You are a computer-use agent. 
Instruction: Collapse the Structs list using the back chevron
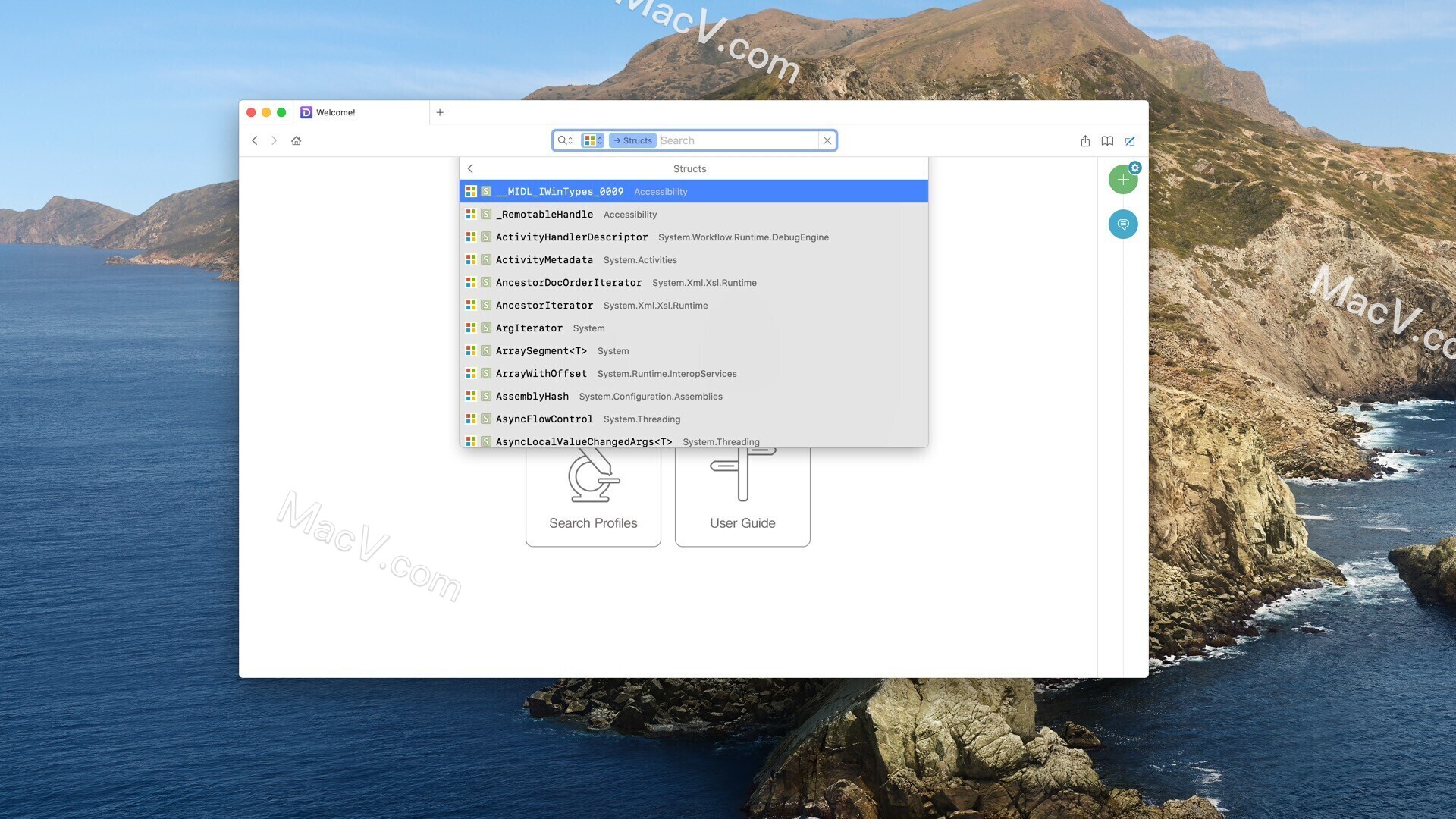[x=470, y=168]
